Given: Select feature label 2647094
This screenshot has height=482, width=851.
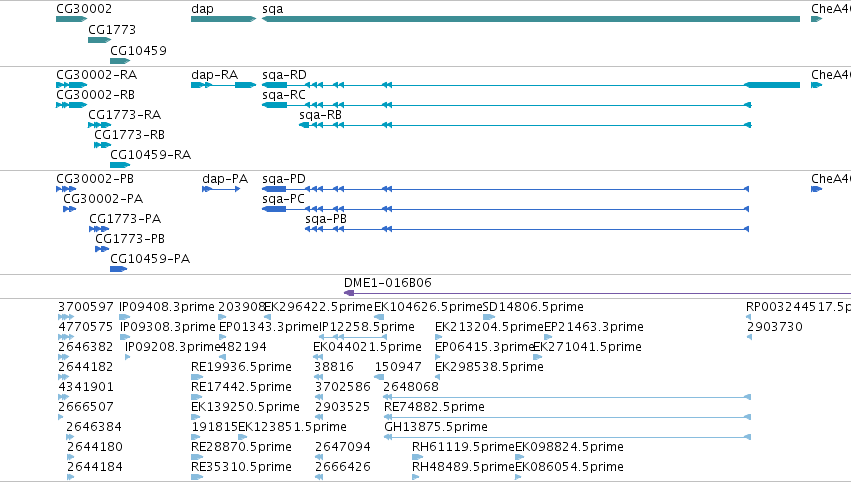Looking at the screenshot, I should 342,447.
